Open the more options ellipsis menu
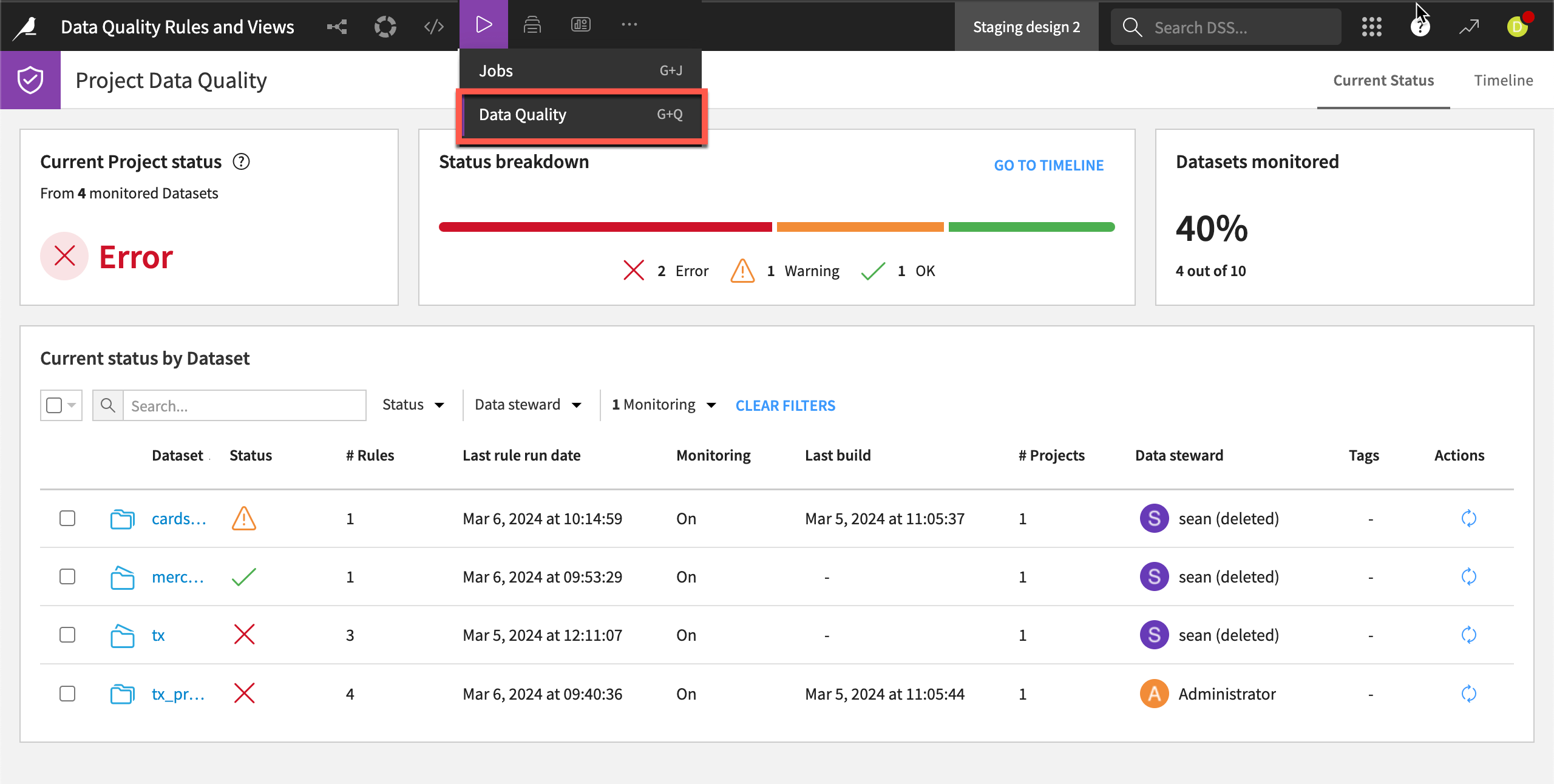The width and height of the screenshot is (1554, 784). tap(629, 25)
